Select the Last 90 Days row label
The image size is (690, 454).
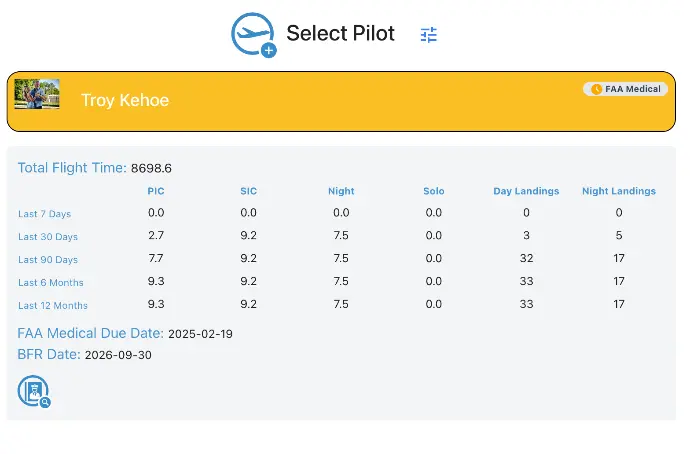(x=48, y=260)
